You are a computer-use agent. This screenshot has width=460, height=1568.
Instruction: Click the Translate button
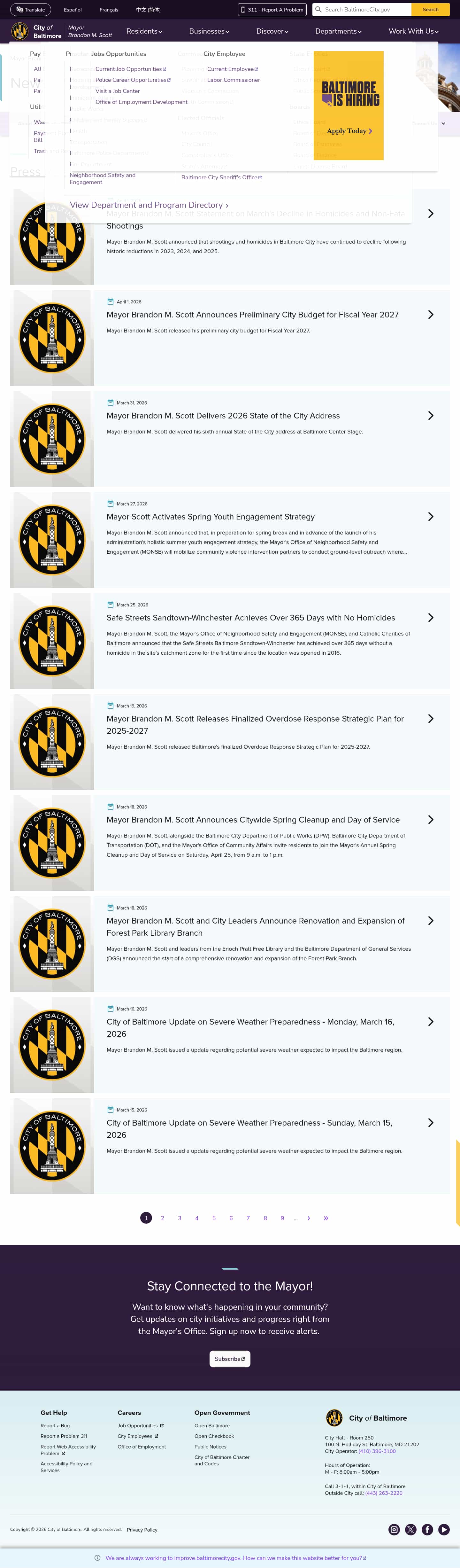point(30,10)
